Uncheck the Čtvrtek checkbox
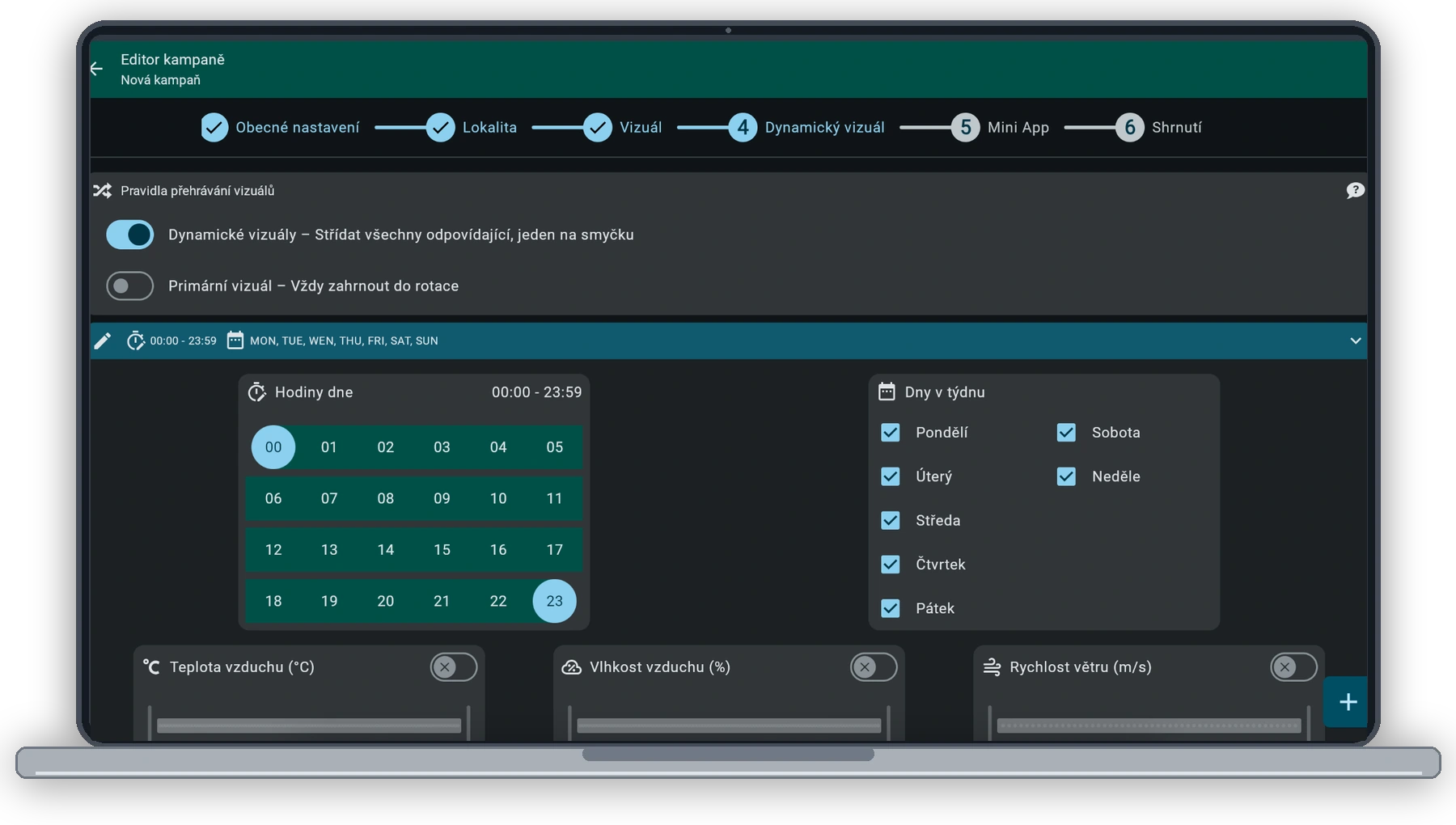1456x825 pixels. point(891,565)
